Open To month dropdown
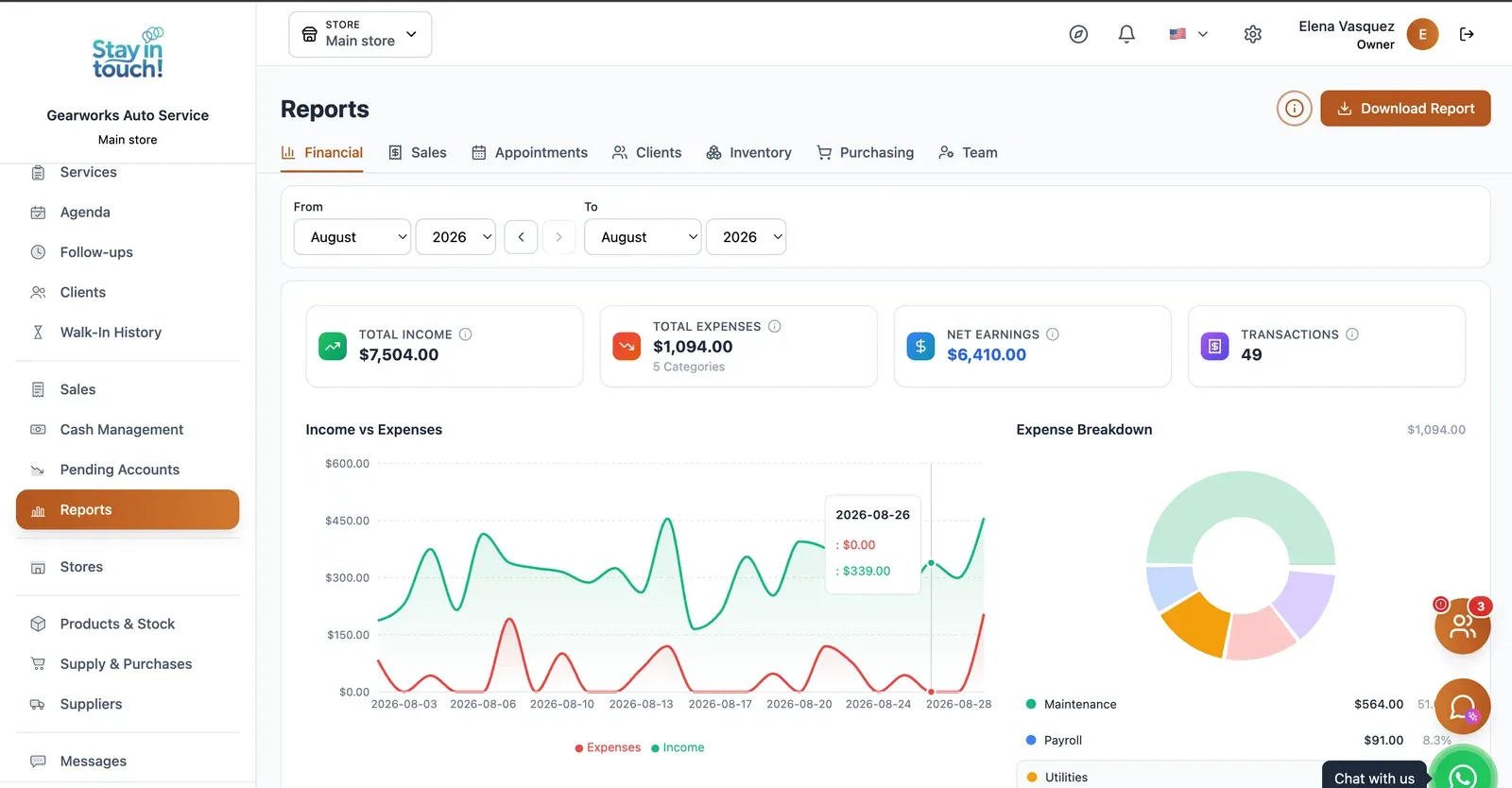The height and width of the screenshot is (788, 1512). pyautogui.click(x=643, y=237)
